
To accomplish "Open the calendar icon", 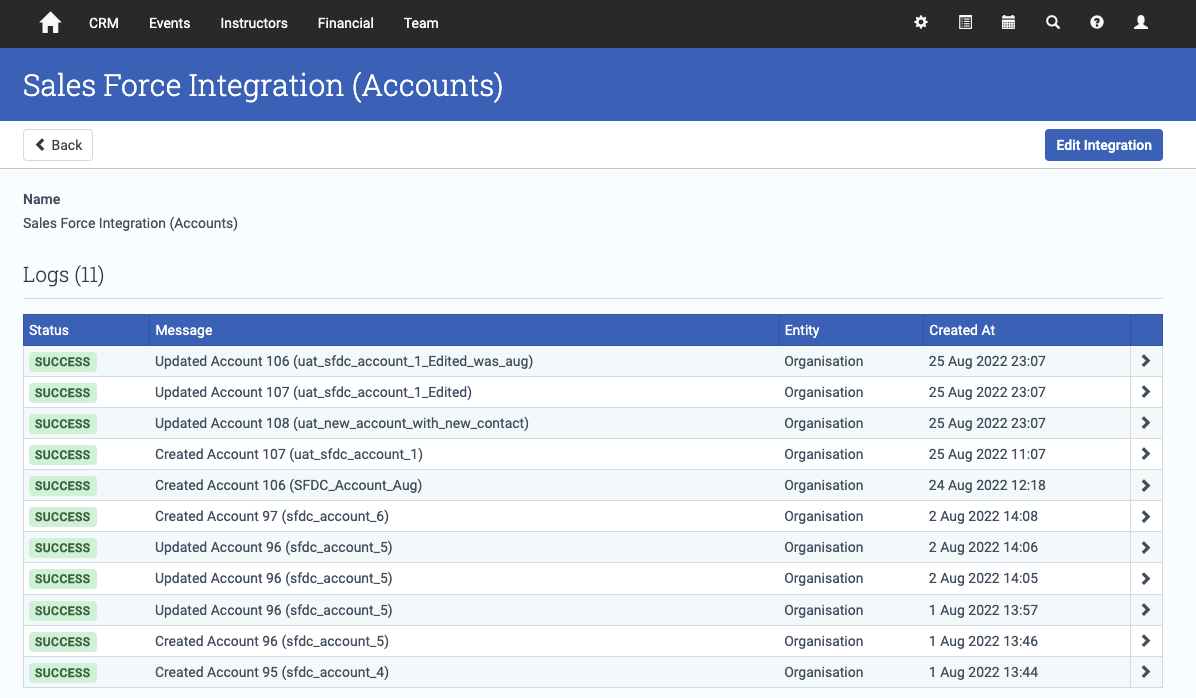I will click(x=1008, y=23).
